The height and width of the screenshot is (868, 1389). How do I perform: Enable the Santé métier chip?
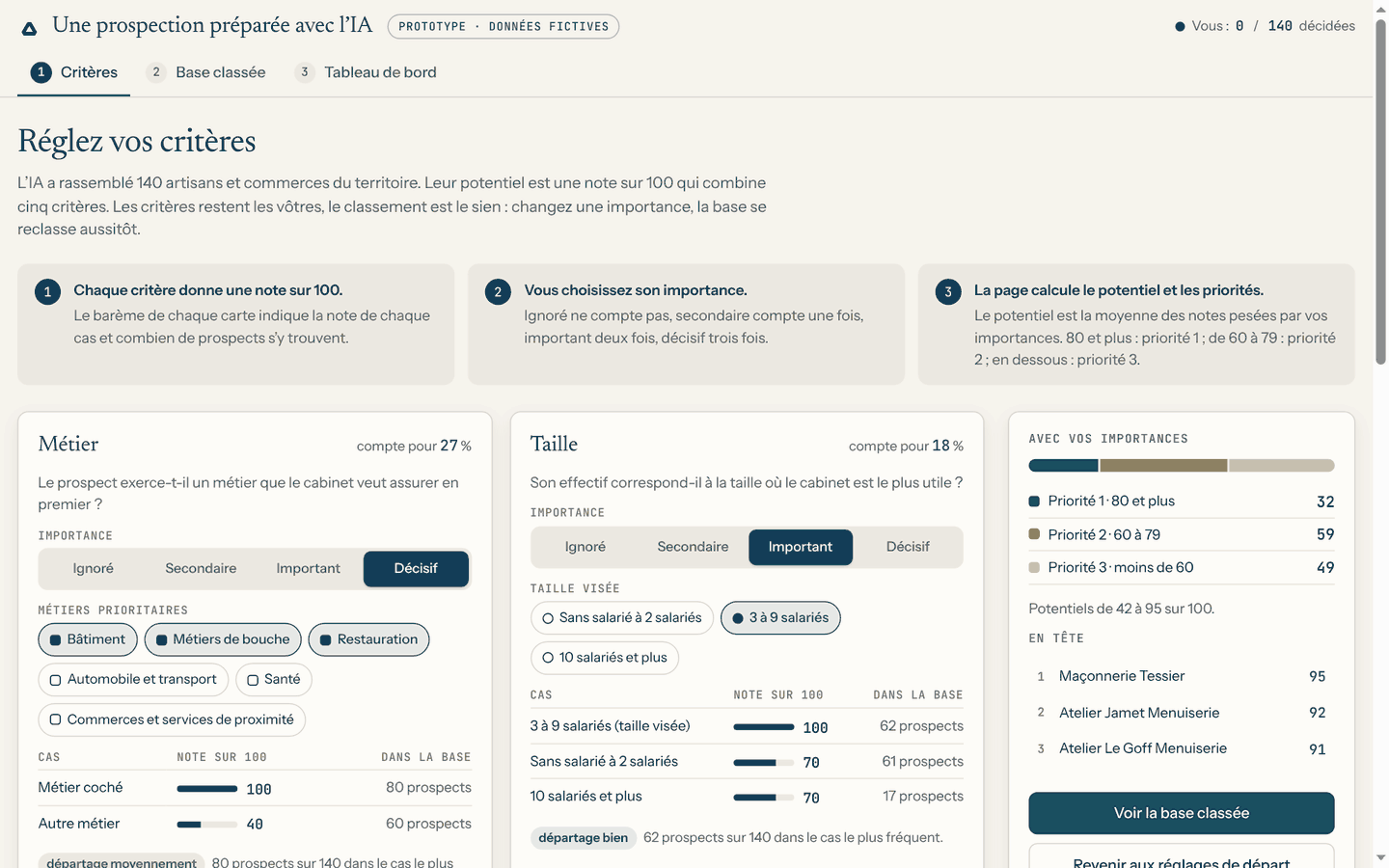click(274, 680)
